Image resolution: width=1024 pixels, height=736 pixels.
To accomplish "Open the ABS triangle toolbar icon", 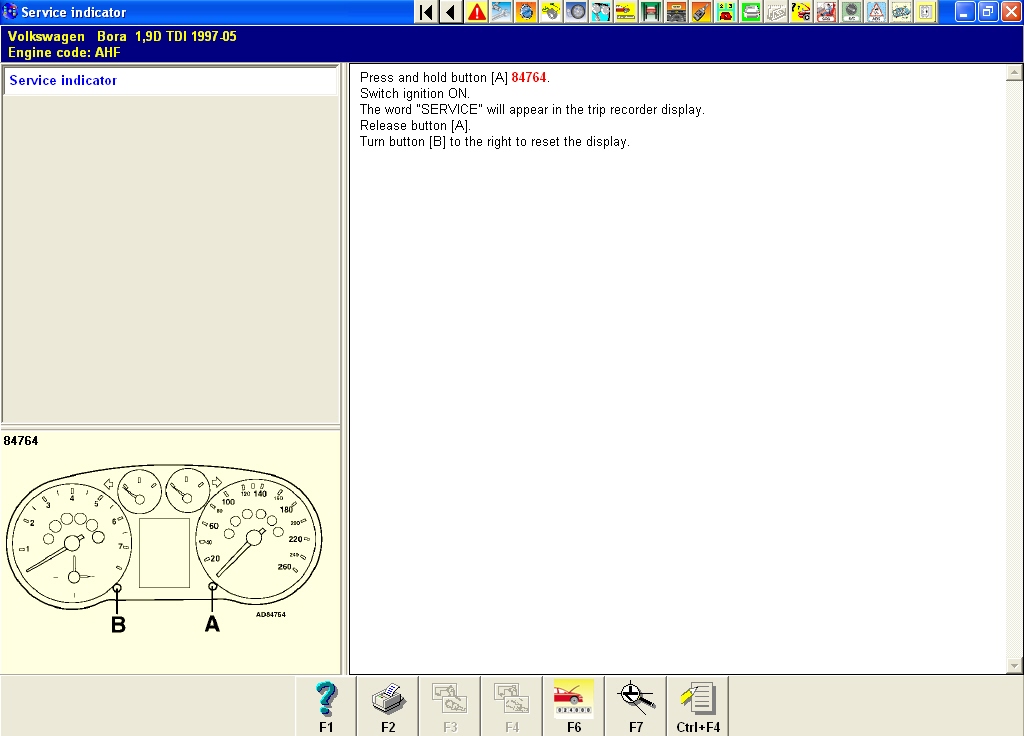I will coord(876,12).
